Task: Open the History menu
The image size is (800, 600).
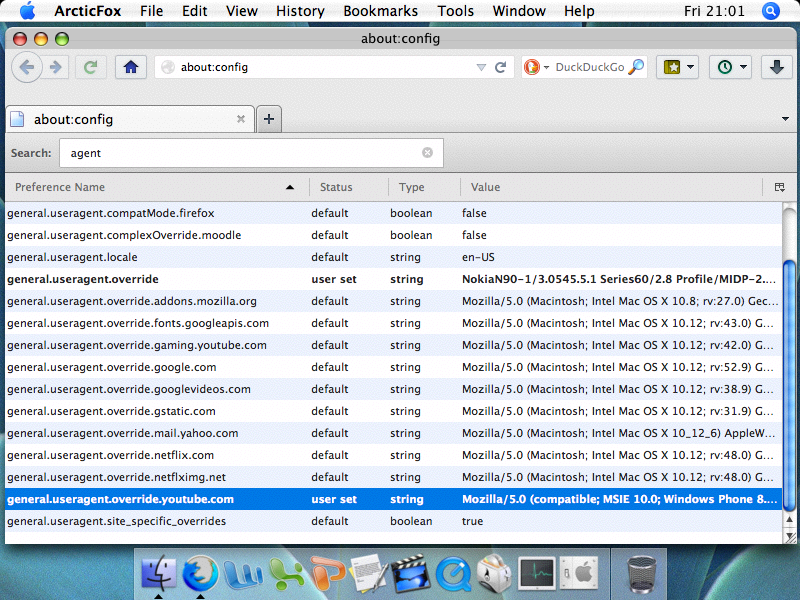Action: coord(300,11)
